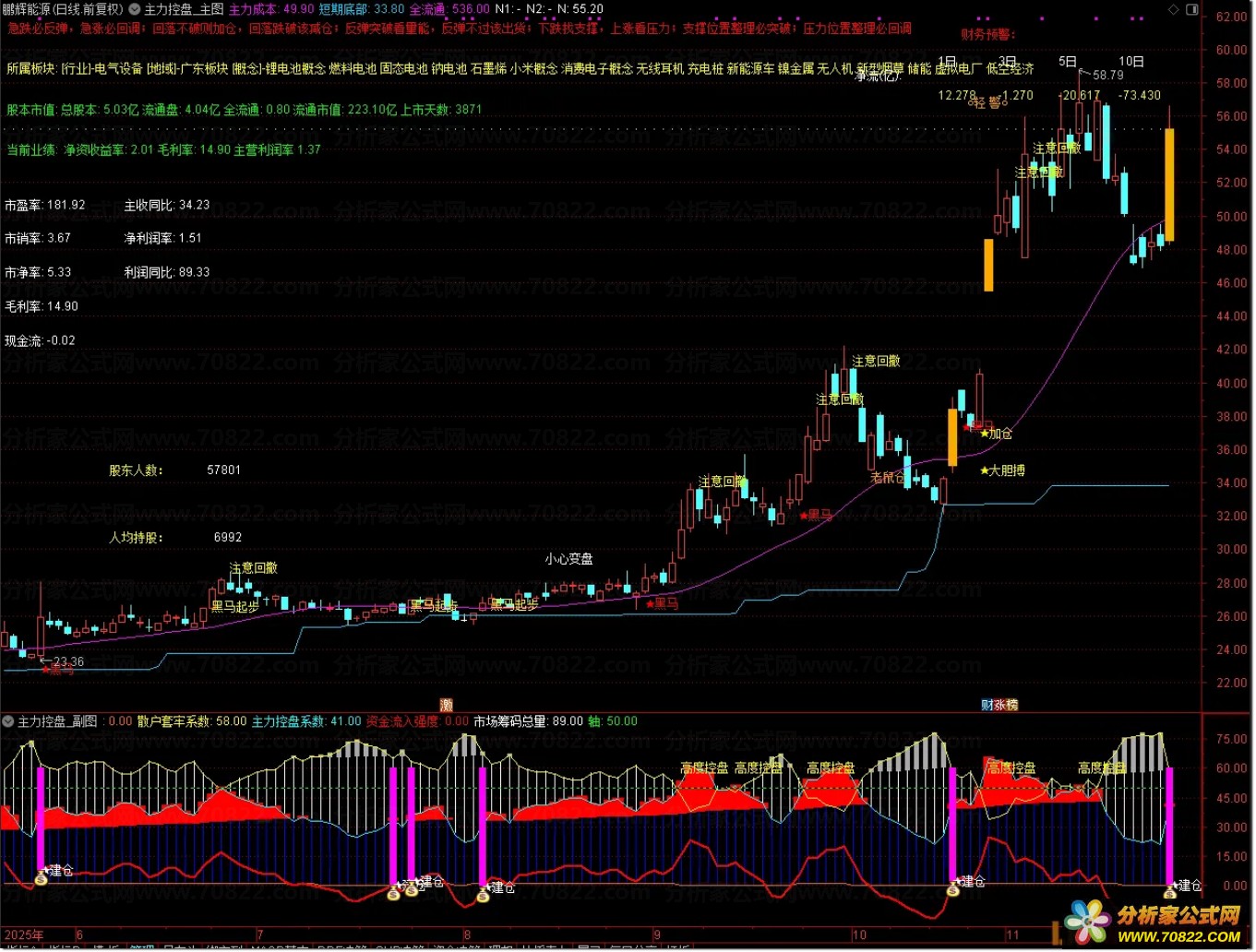The height and width of the screenshot is (952, 1256).
Task: Jump to the month 7 timeline label
Action: (260, 934)
